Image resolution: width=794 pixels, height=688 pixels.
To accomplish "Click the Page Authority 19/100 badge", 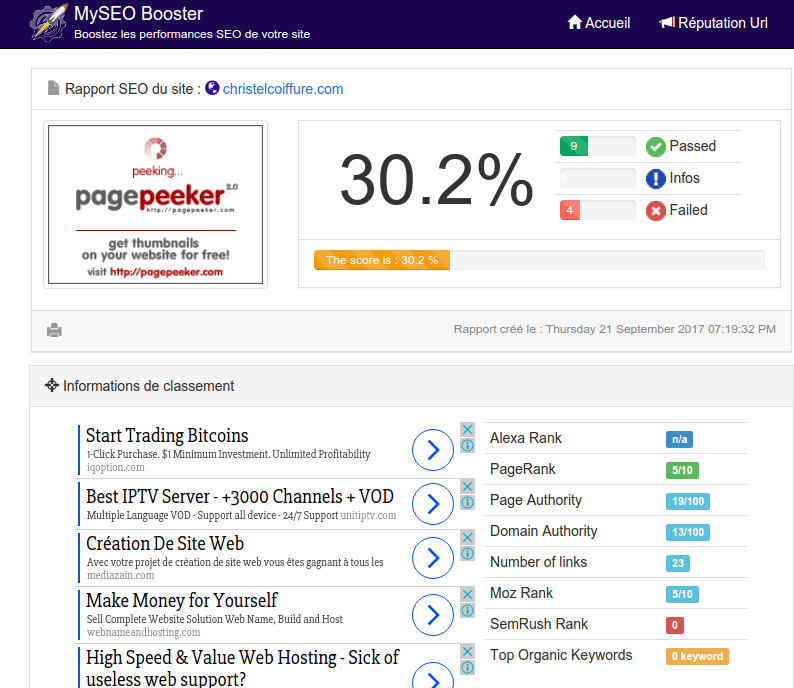I will (688, 501).
